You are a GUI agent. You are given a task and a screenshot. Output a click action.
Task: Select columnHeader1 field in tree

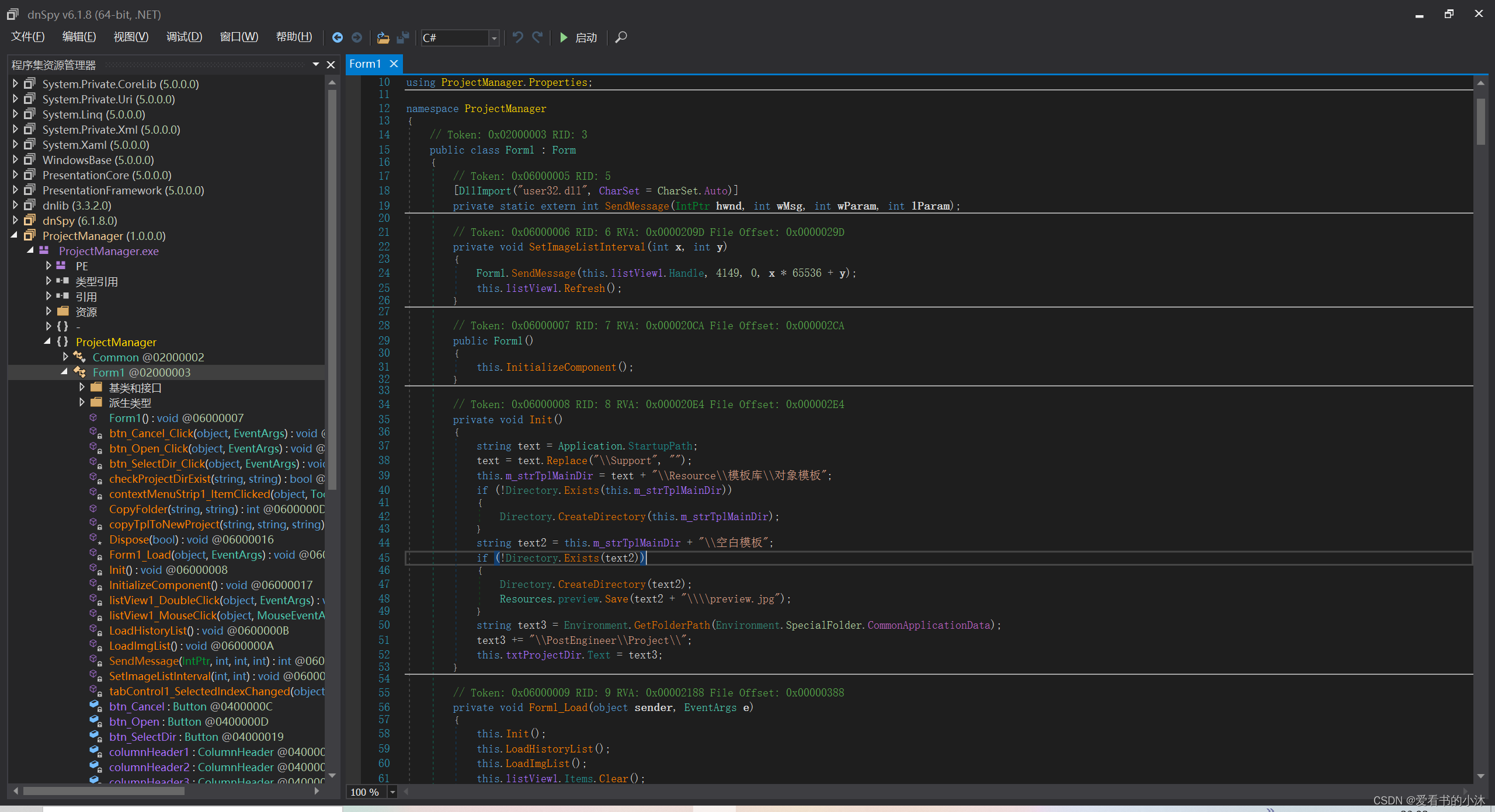(216, 752)
